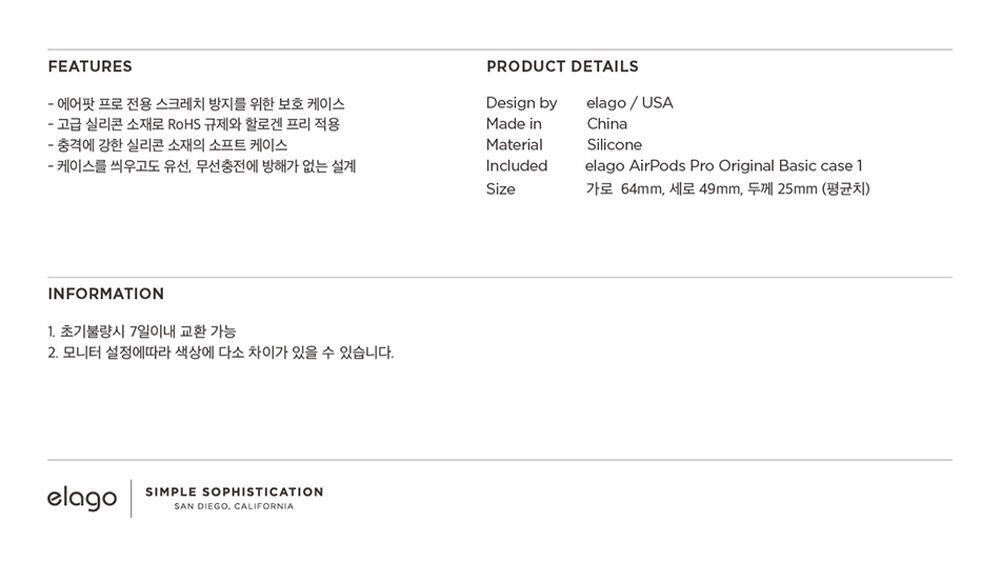
Task: Click the FEATURES heading
Action: (90, 66)
